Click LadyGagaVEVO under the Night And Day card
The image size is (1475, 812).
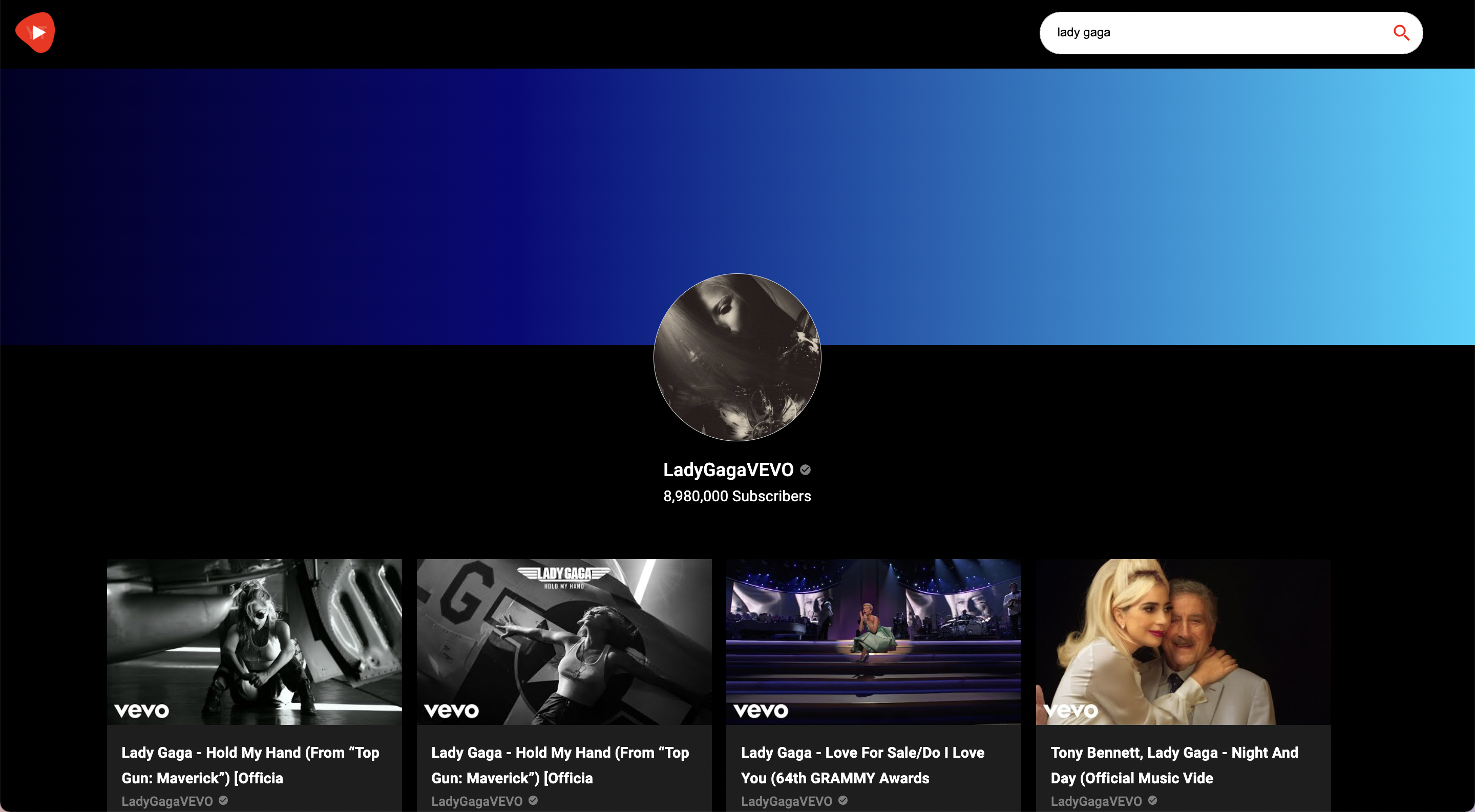tap(1096, 801)
